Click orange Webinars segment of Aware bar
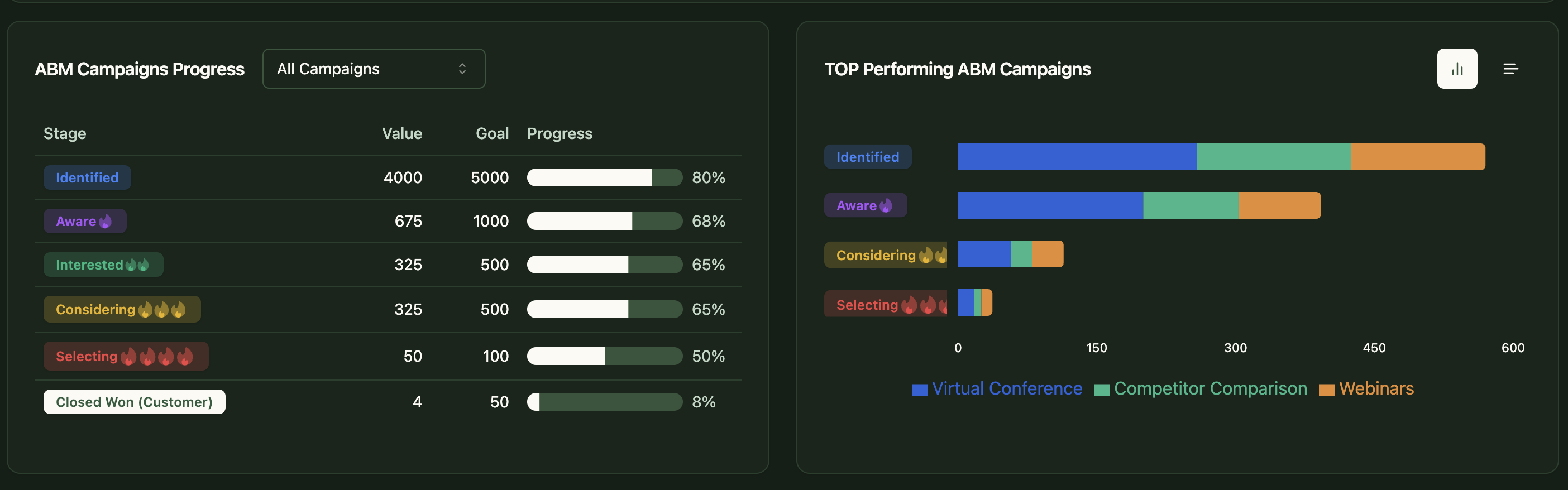 coord(1279,206)
